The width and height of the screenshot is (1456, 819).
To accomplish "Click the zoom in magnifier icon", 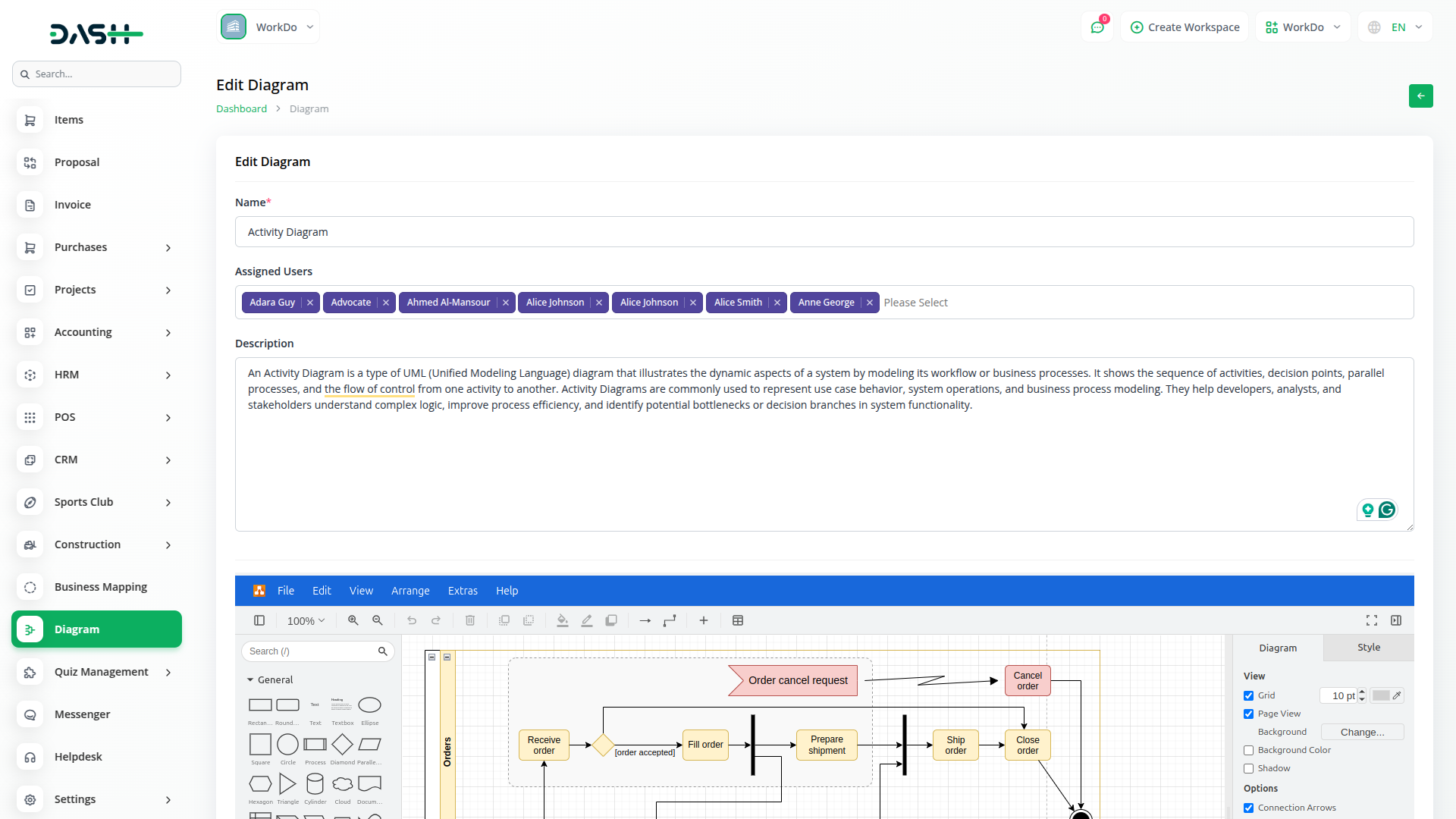I will click(353, 620).
